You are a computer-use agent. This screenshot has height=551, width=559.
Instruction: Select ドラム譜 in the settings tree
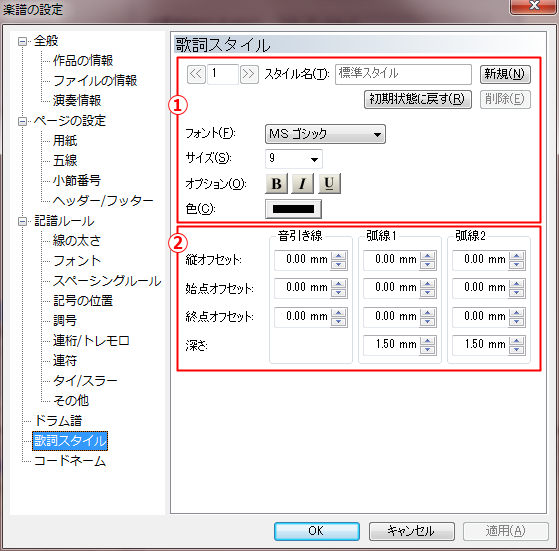coord(58,421)
